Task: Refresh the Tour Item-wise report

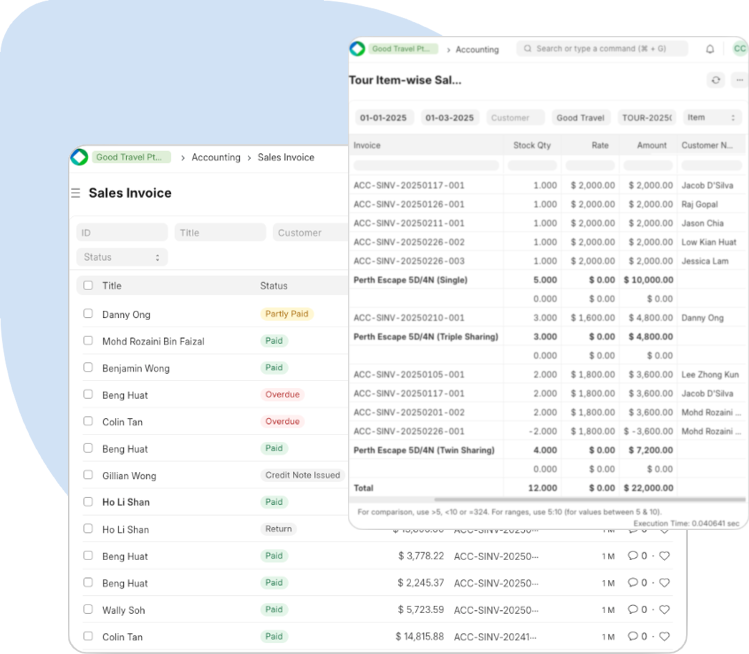Action: point(716,80)
